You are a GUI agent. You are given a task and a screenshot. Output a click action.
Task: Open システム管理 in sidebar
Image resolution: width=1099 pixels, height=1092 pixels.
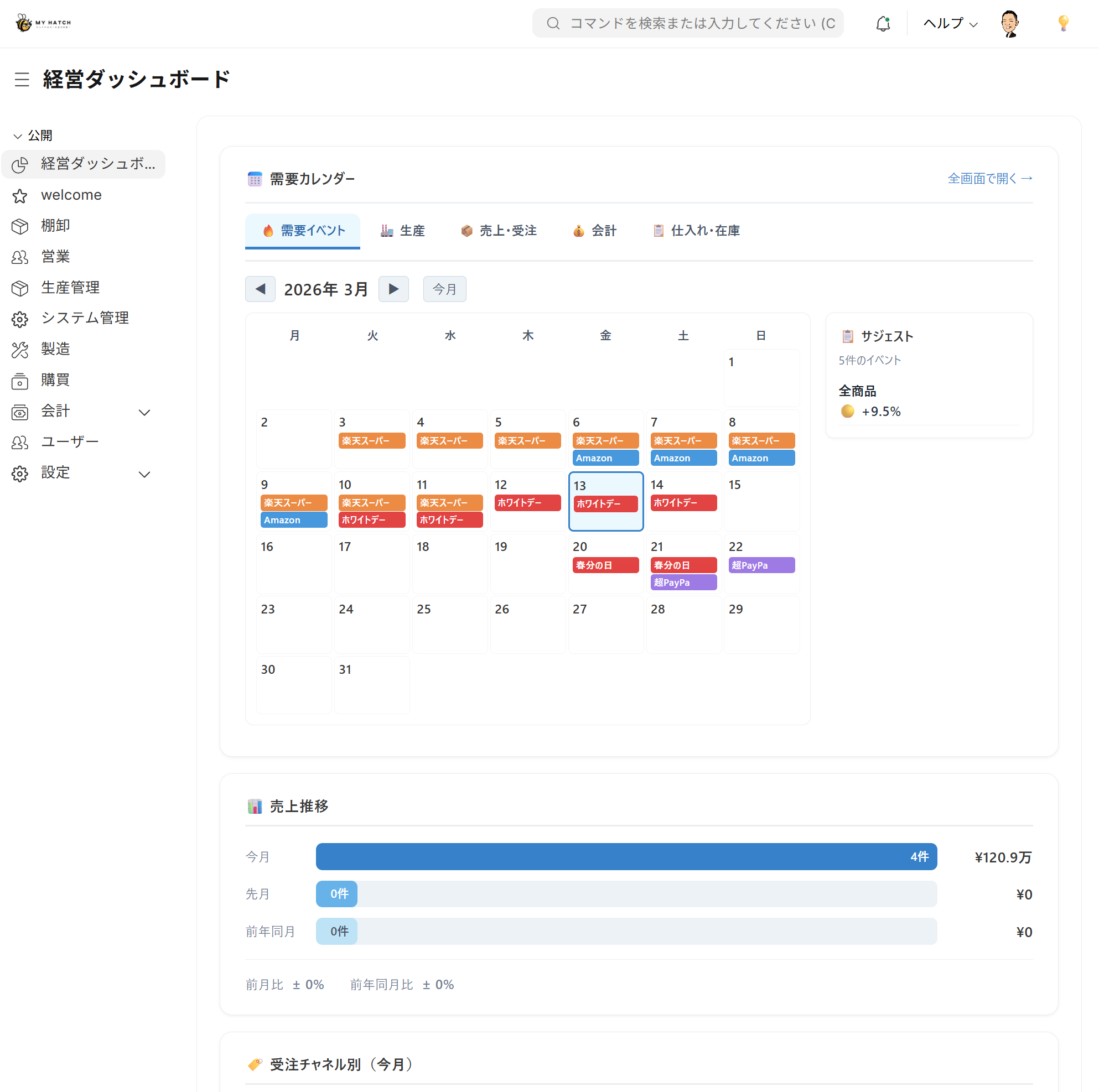(85, 318)
